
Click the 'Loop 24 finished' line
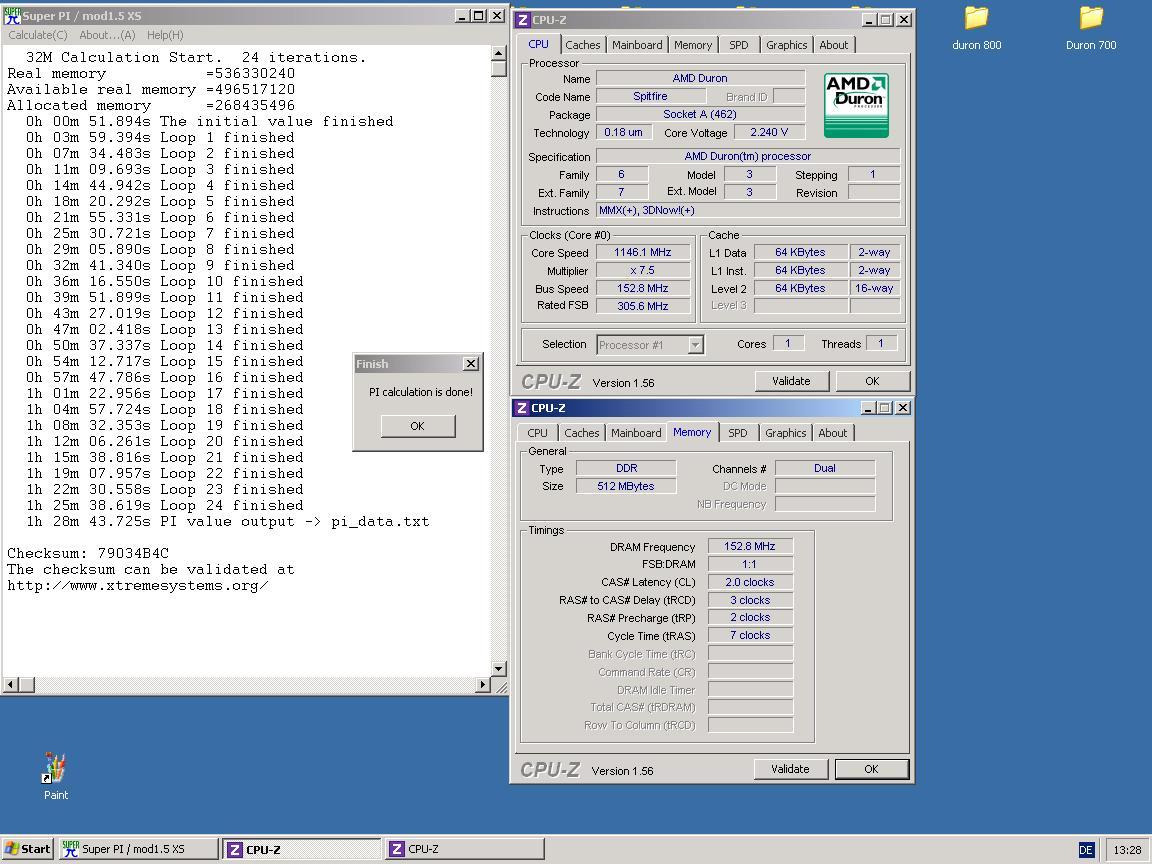click(165, 505)
